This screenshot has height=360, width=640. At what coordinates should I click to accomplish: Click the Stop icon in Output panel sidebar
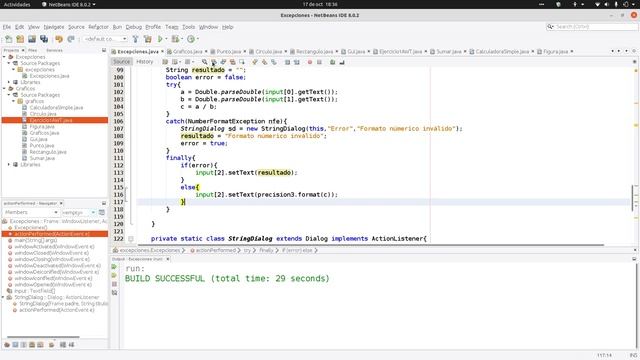click(114, 284)
